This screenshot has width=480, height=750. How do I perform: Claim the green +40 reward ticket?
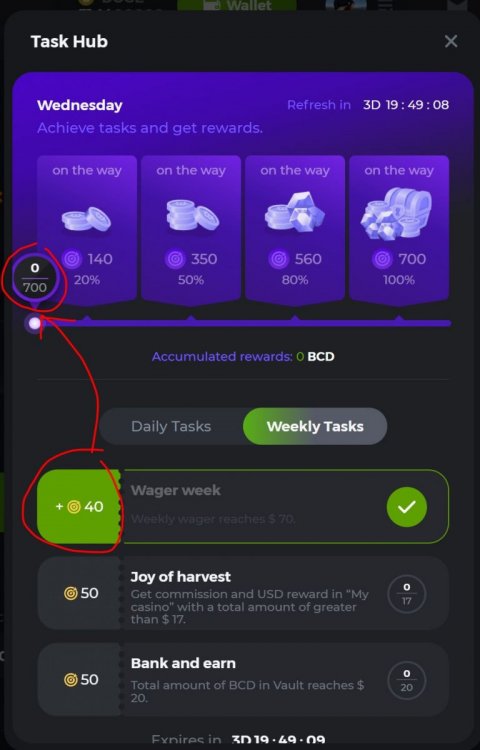point(79,507)
